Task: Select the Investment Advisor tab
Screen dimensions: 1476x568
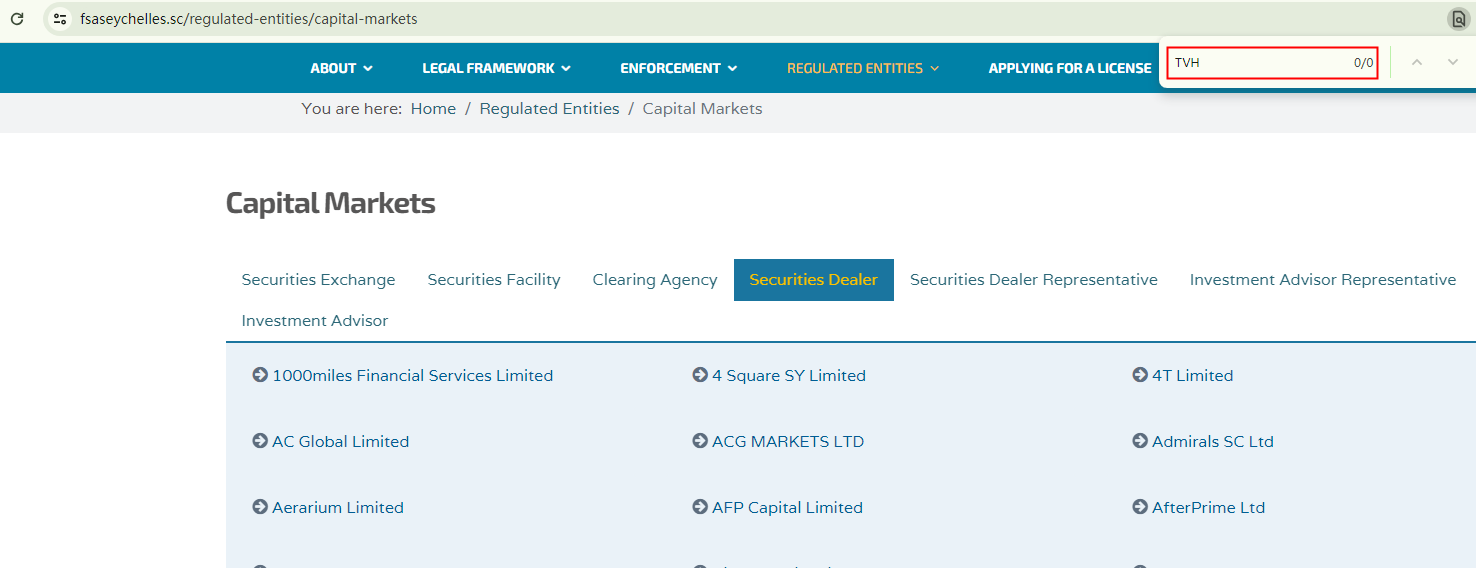Action: (x=314, y=321)
